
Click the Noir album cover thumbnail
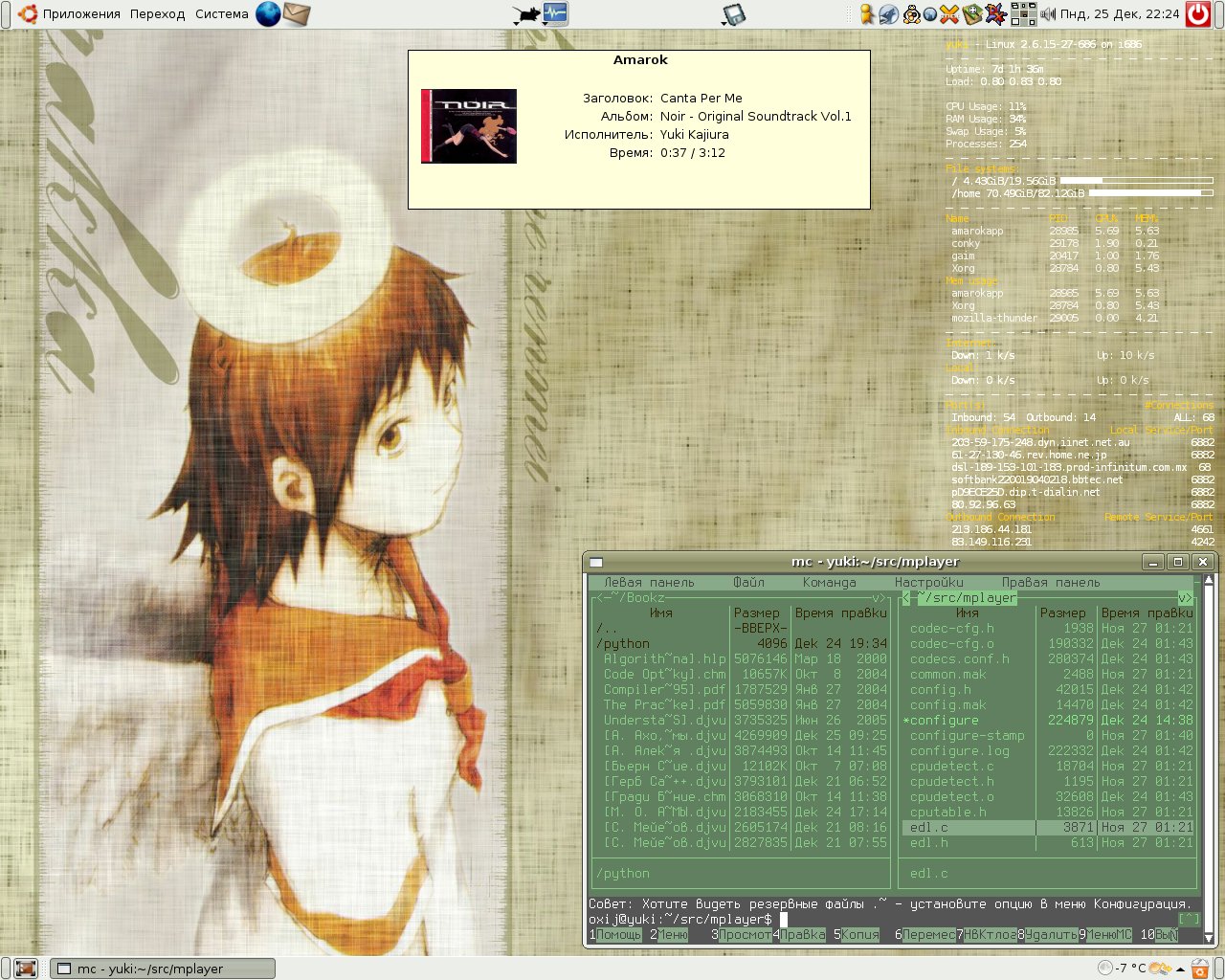[x=469, y=126]
